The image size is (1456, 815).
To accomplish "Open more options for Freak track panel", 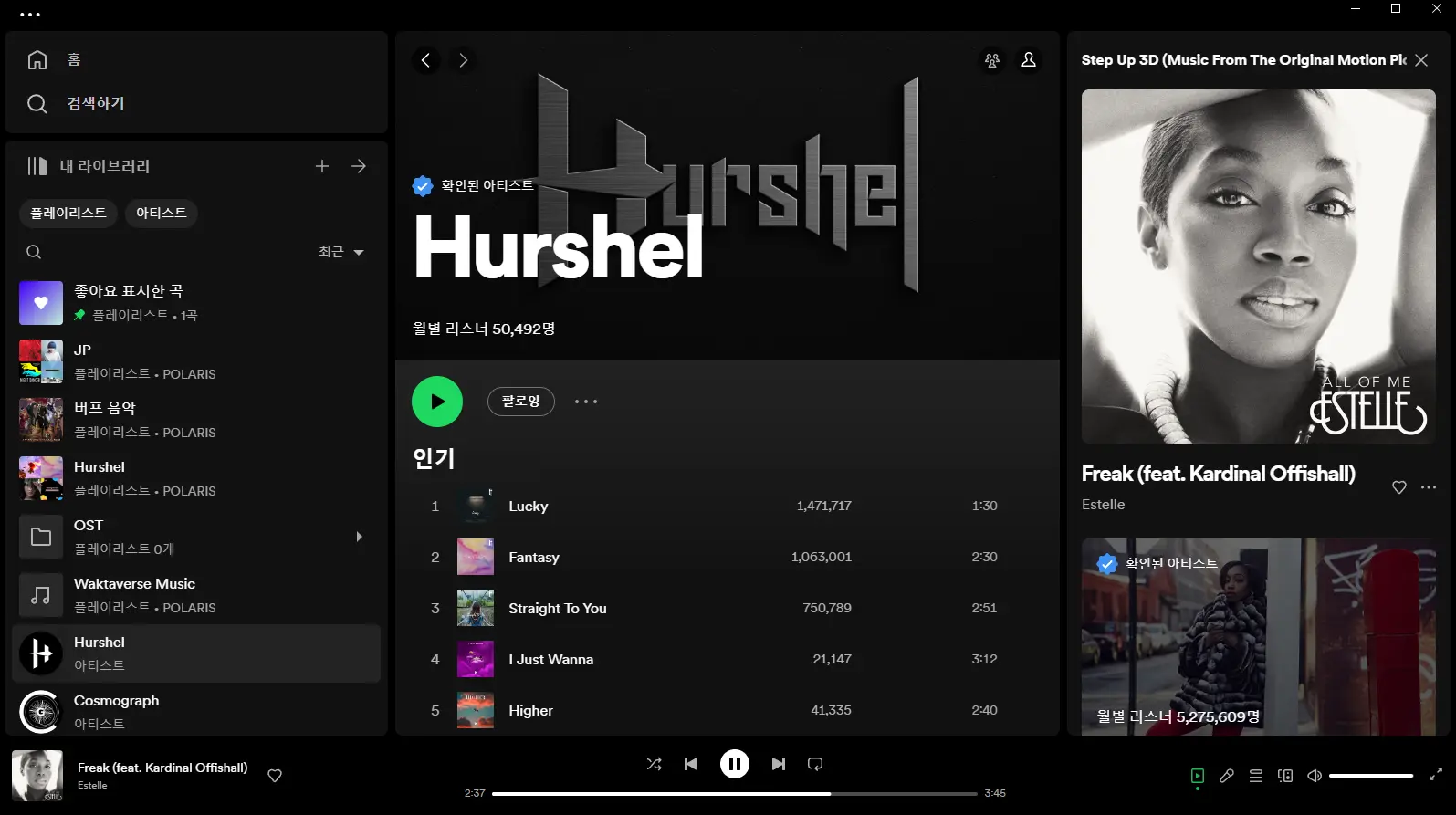I will [1429, 487].
